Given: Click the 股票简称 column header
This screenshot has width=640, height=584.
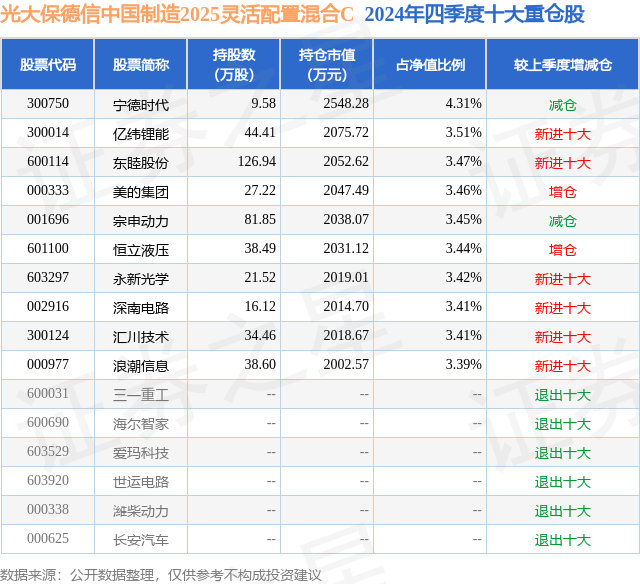Looking at the screenshot, I should [141, 64].
